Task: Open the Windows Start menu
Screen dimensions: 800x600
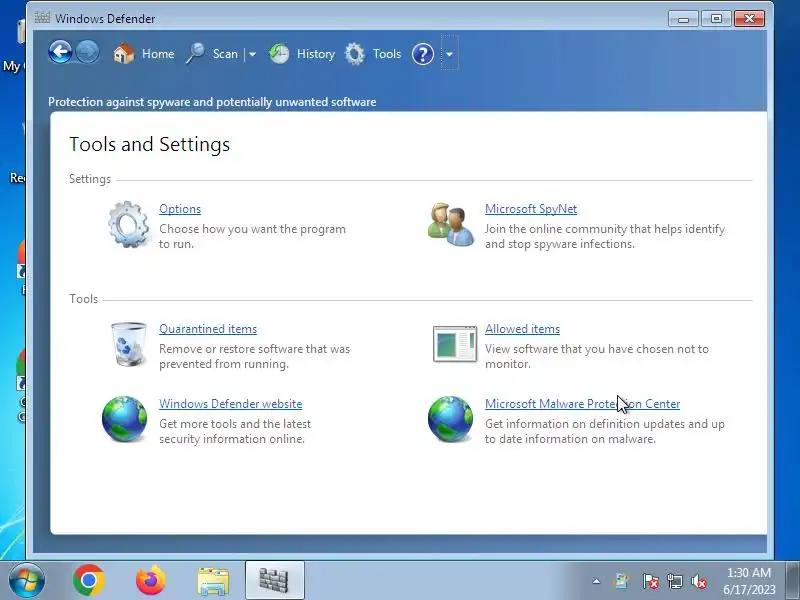Action: point(27,580)
